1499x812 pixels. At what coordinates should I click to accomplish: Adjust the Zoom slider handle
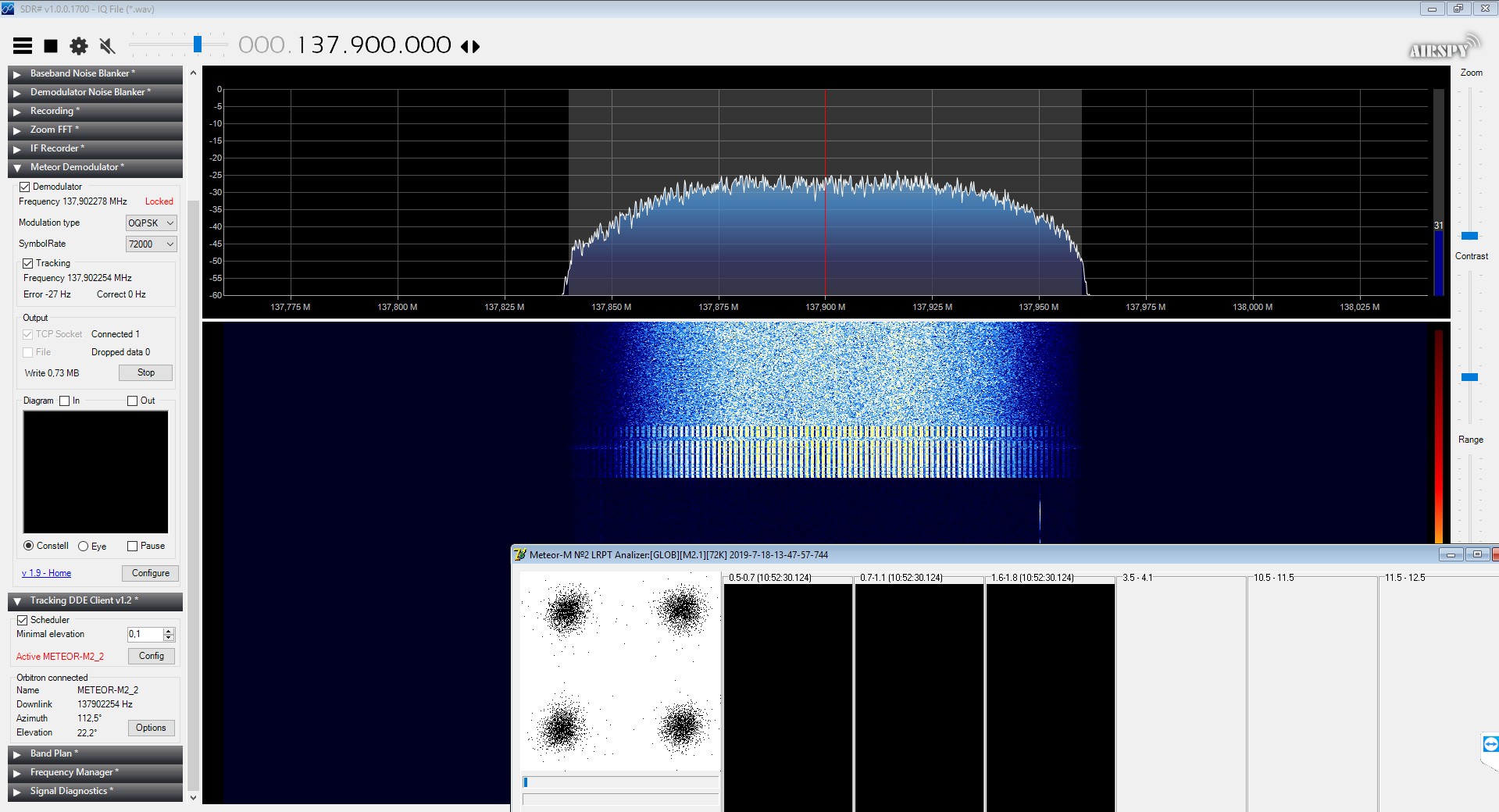1469,236
